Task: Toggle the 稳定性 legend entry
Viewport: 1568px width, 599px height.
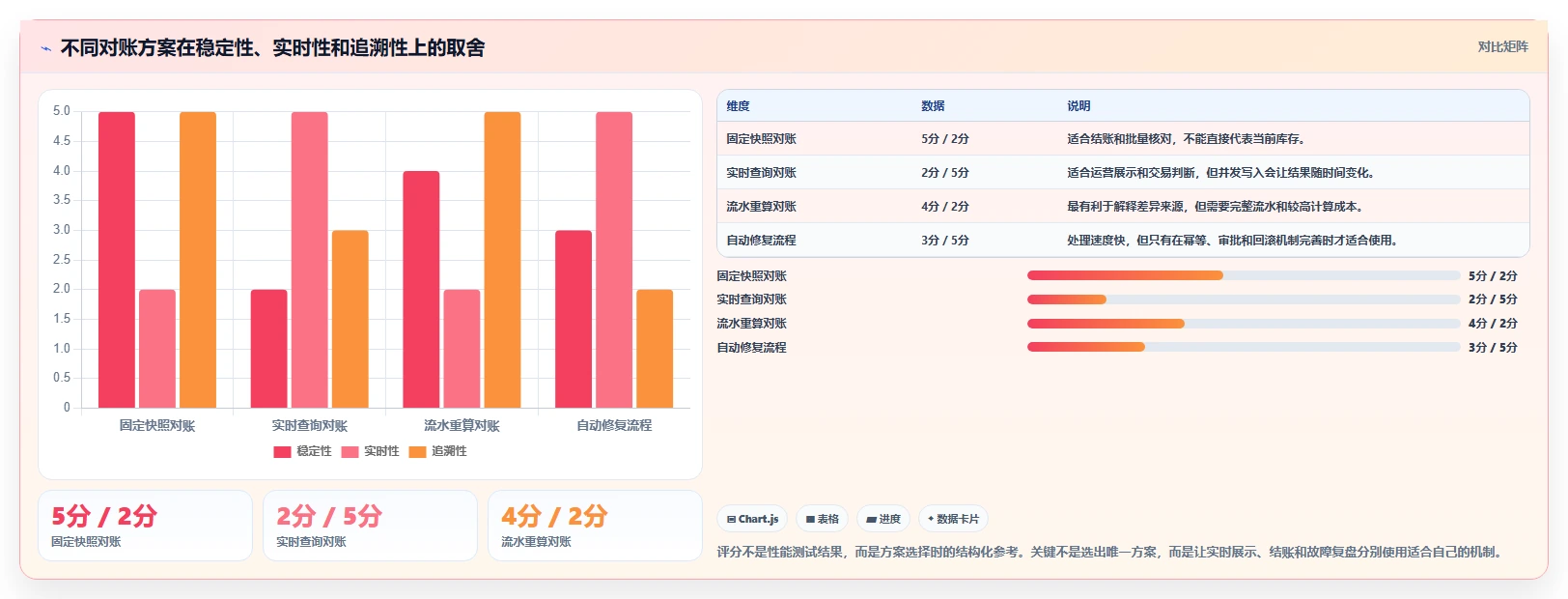Action: [x=302, y=451]
